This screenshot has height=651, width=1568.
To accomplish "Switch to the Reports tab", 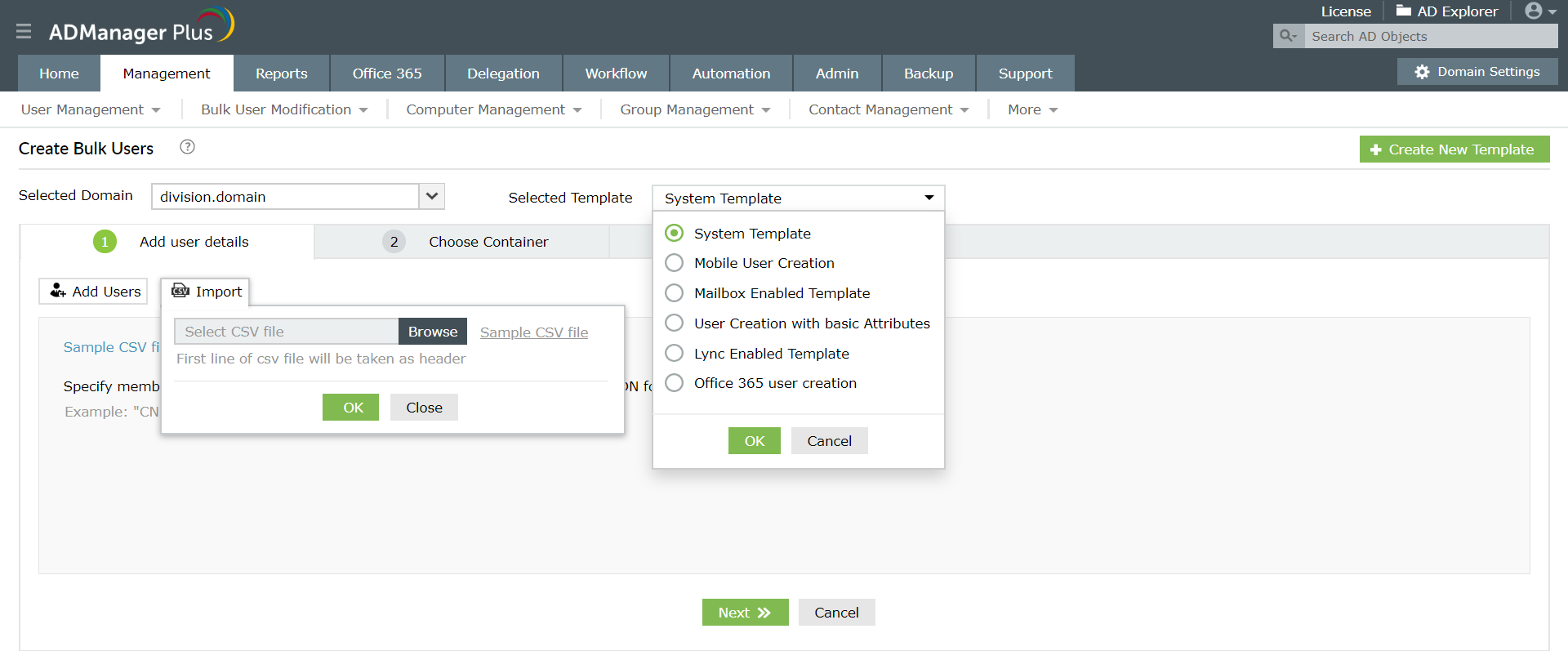I will pyautogui.click(x=281, y=74).
